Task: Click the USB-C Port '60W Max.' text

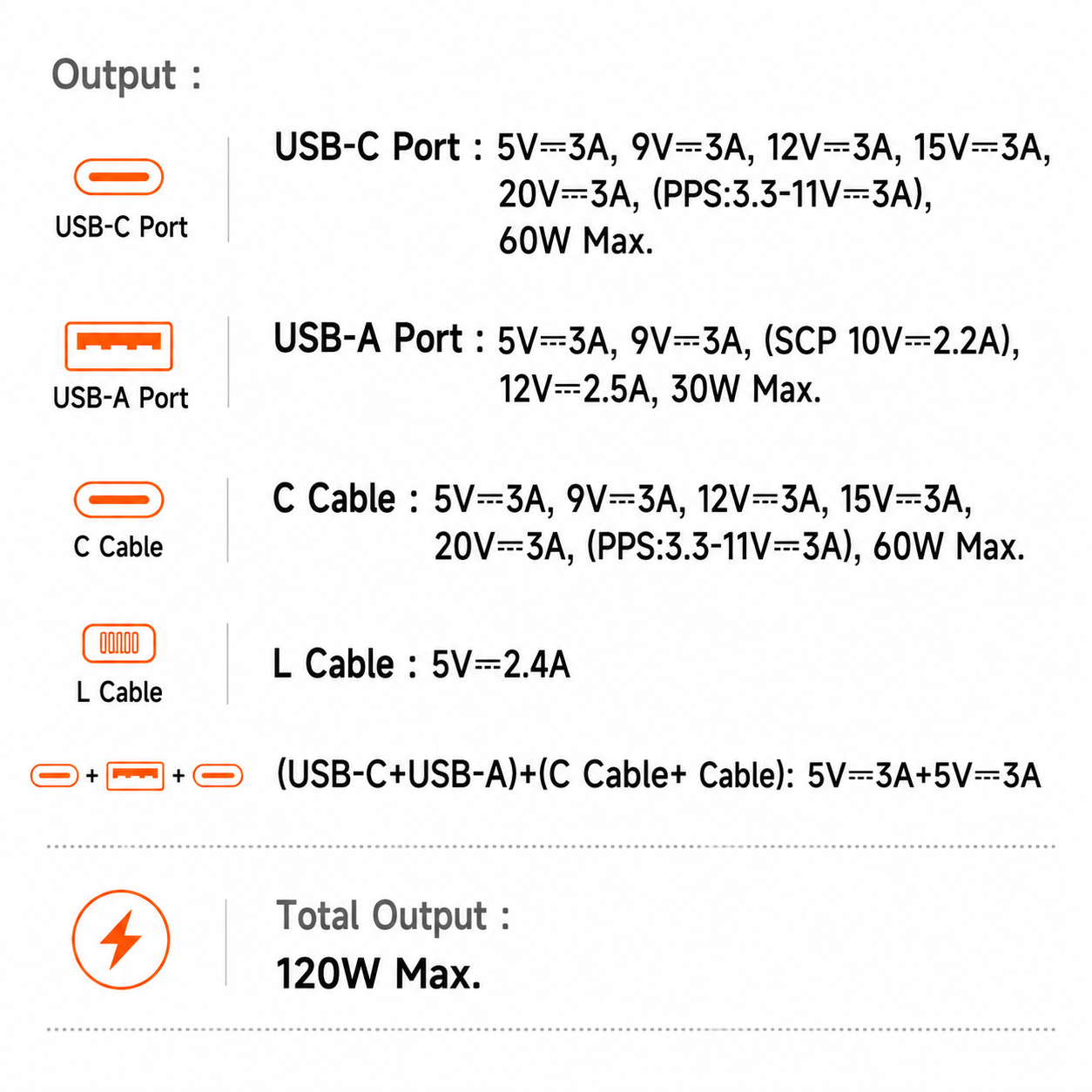Action: point(576,241)
